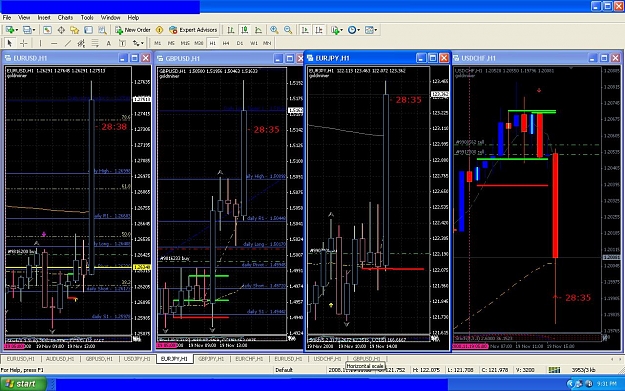Click the Windows start button

tap(23, 384)
